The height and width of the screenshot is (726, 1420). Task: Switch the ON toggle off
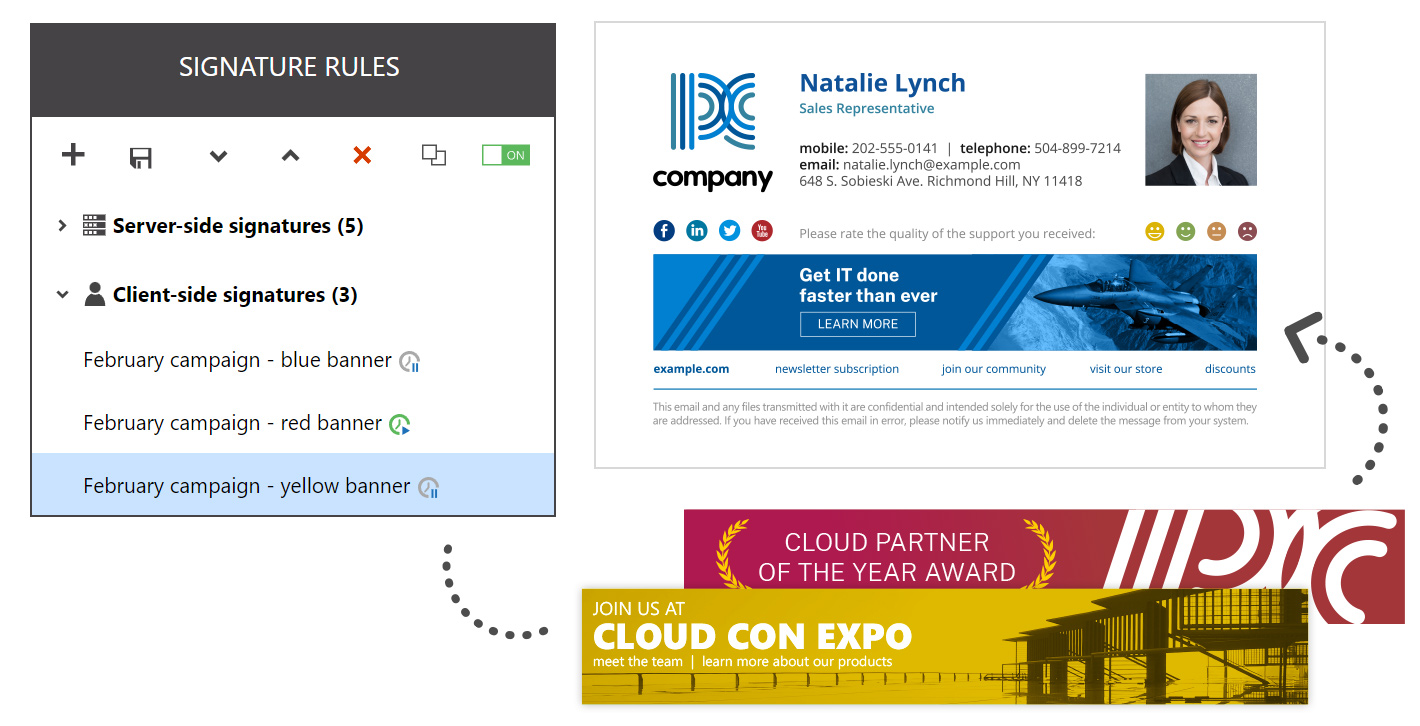(x=505, y=154)
